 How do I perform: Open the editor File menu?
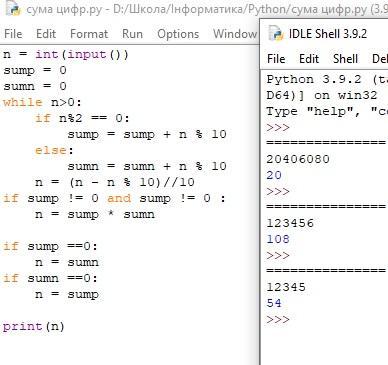click(13, 34)
